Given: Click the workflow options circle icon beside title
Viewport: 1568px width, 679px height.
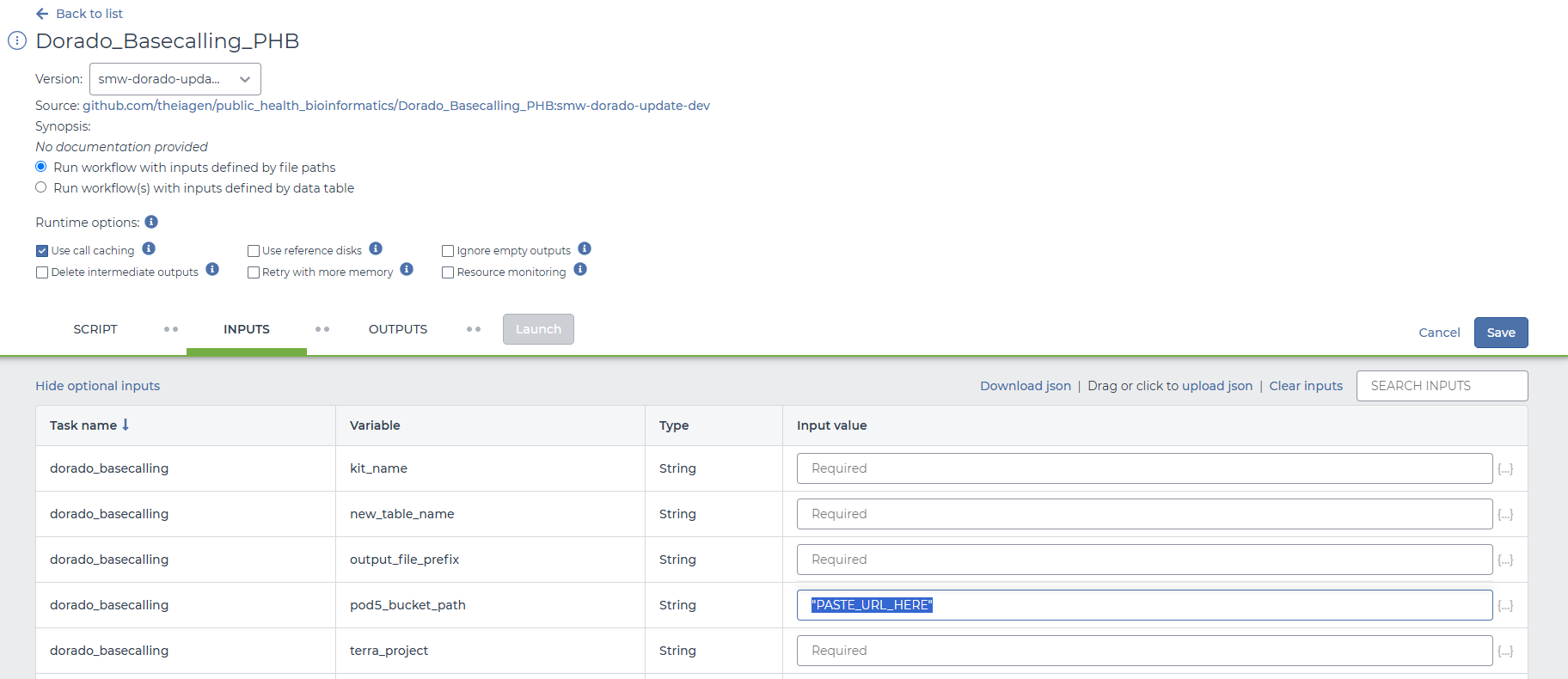Looking at the screenshot, I should (x=17, y=40).
